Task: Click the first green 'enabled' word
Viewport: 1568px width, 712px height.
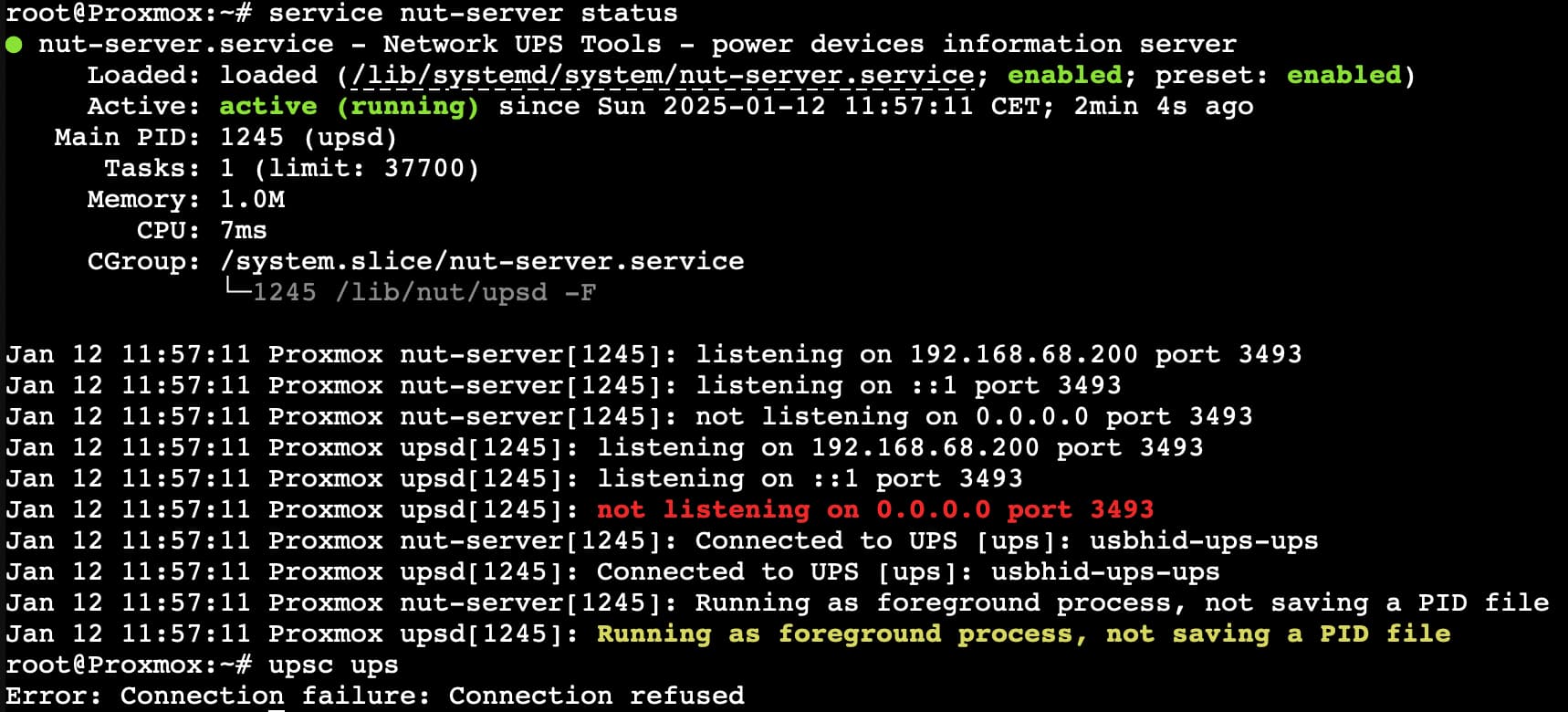Action: (1065, 75)
